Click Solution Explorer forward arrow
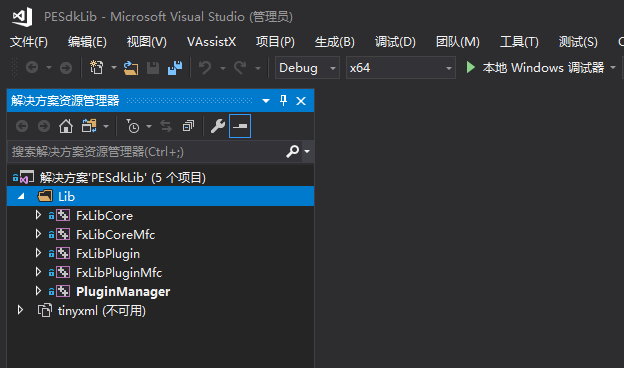Image resolution: width=624 pixels, height=368 pixels. [x=44, y=127]
